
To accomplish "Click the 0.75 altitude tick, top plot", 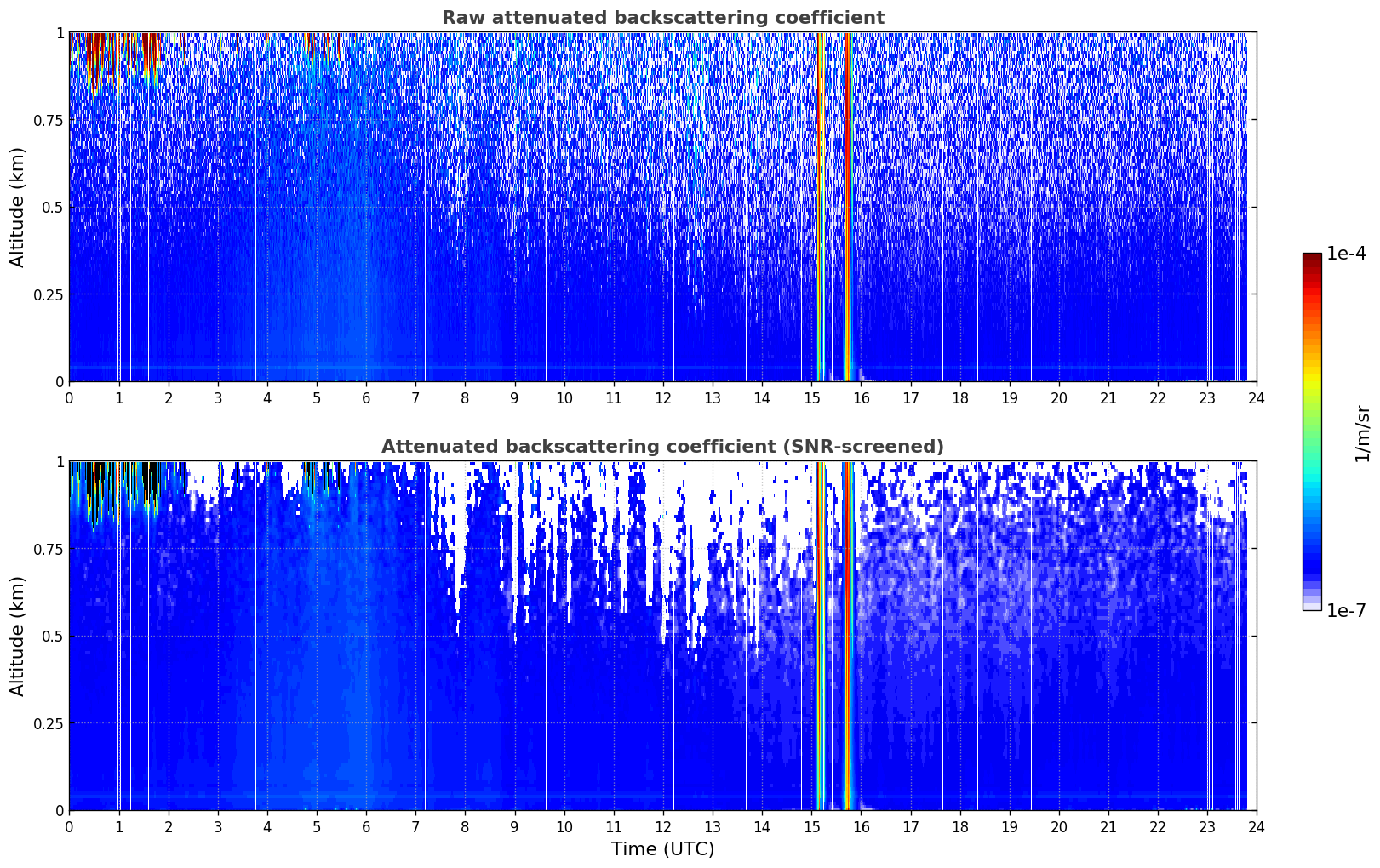I will coord(48,120).
